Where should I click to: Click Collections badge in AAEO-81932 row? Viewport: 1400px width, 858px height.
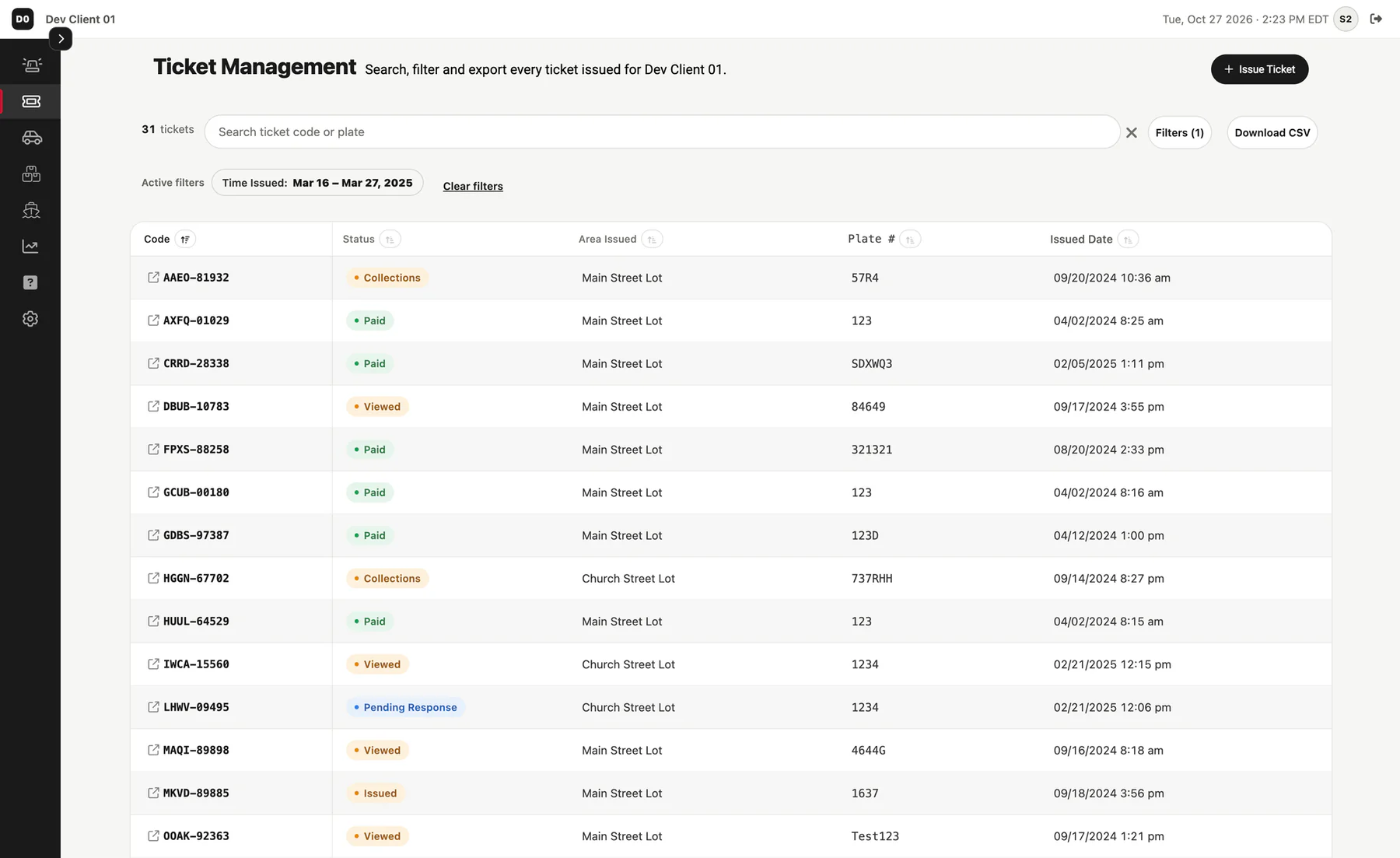pyautogui.click(x=387, y=278)
